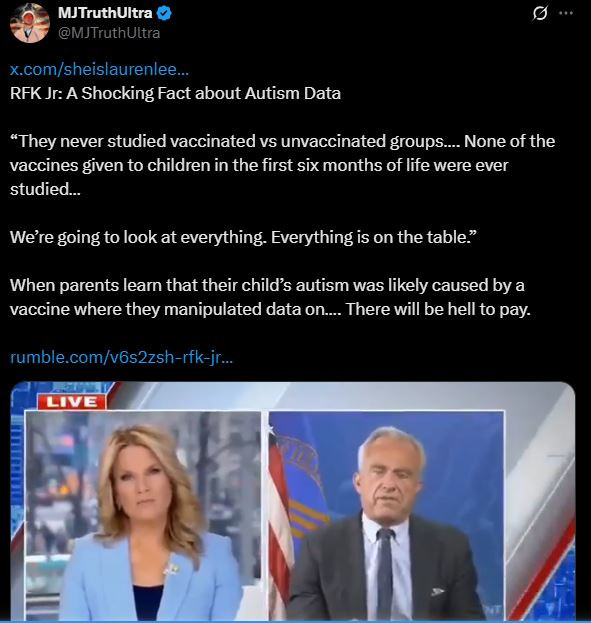The image size is (591, 623).
Task: Click the female anchor's video panel
Action: click(x=143, y=515)
